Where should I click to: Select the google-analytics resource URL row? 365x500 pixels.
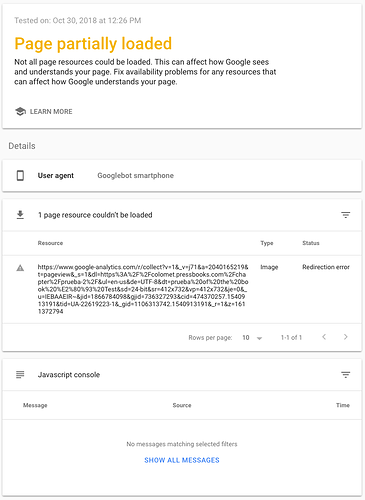[182, 289]
